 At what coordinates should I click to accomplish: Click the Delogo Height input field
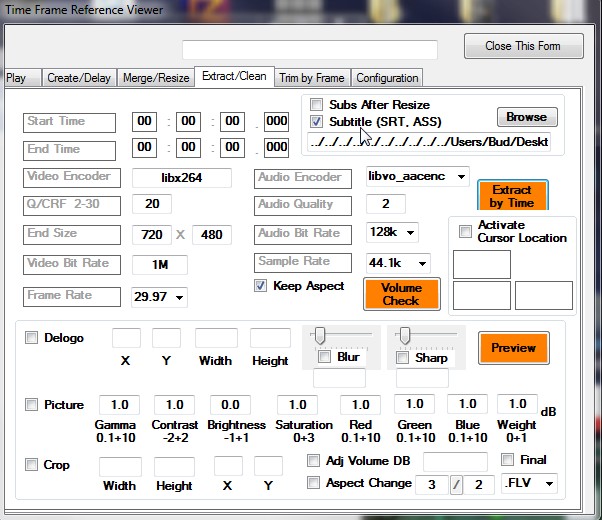click(x=270, y=338)
